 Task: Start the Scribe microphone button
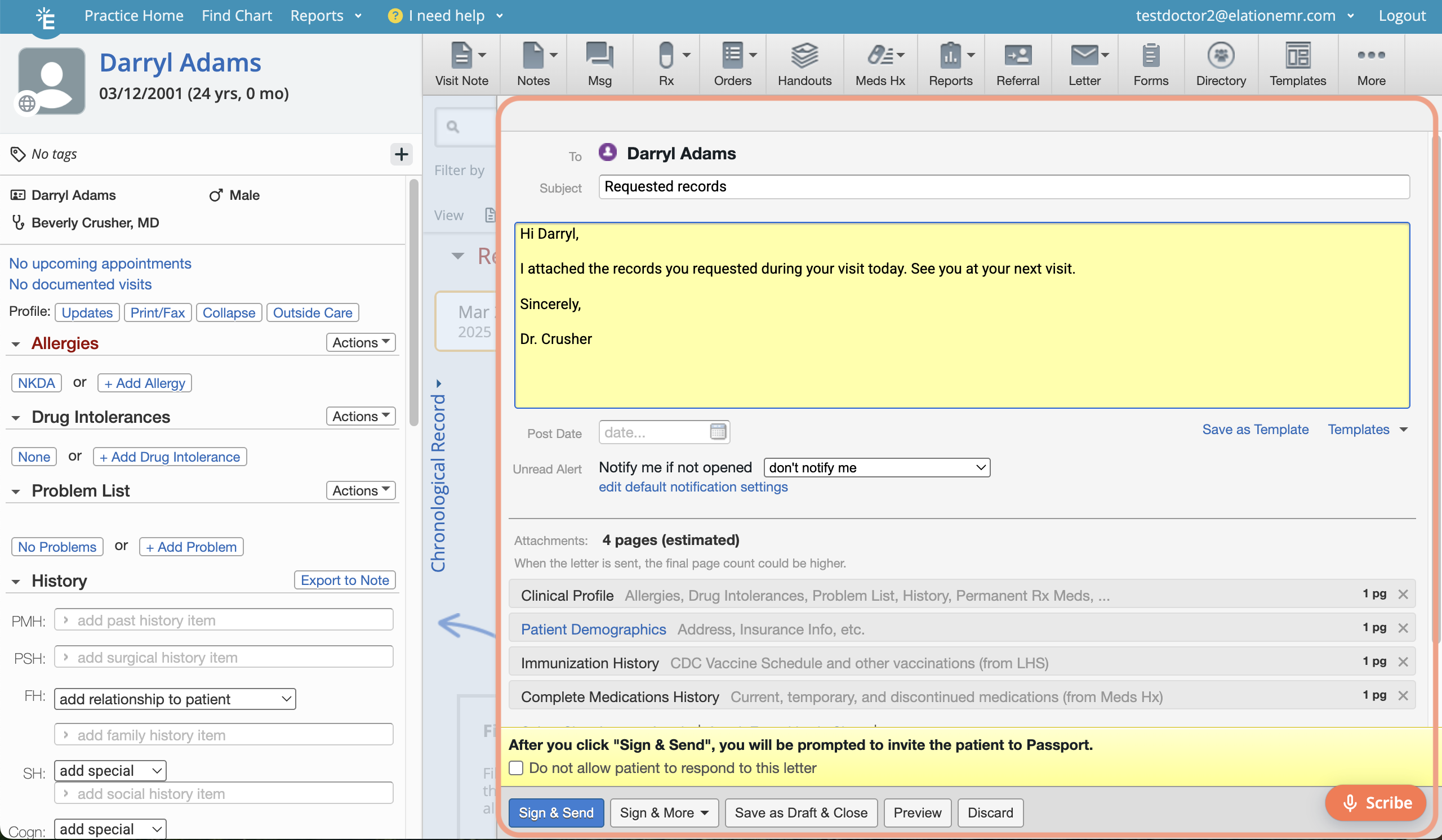tap(1375, 802)
